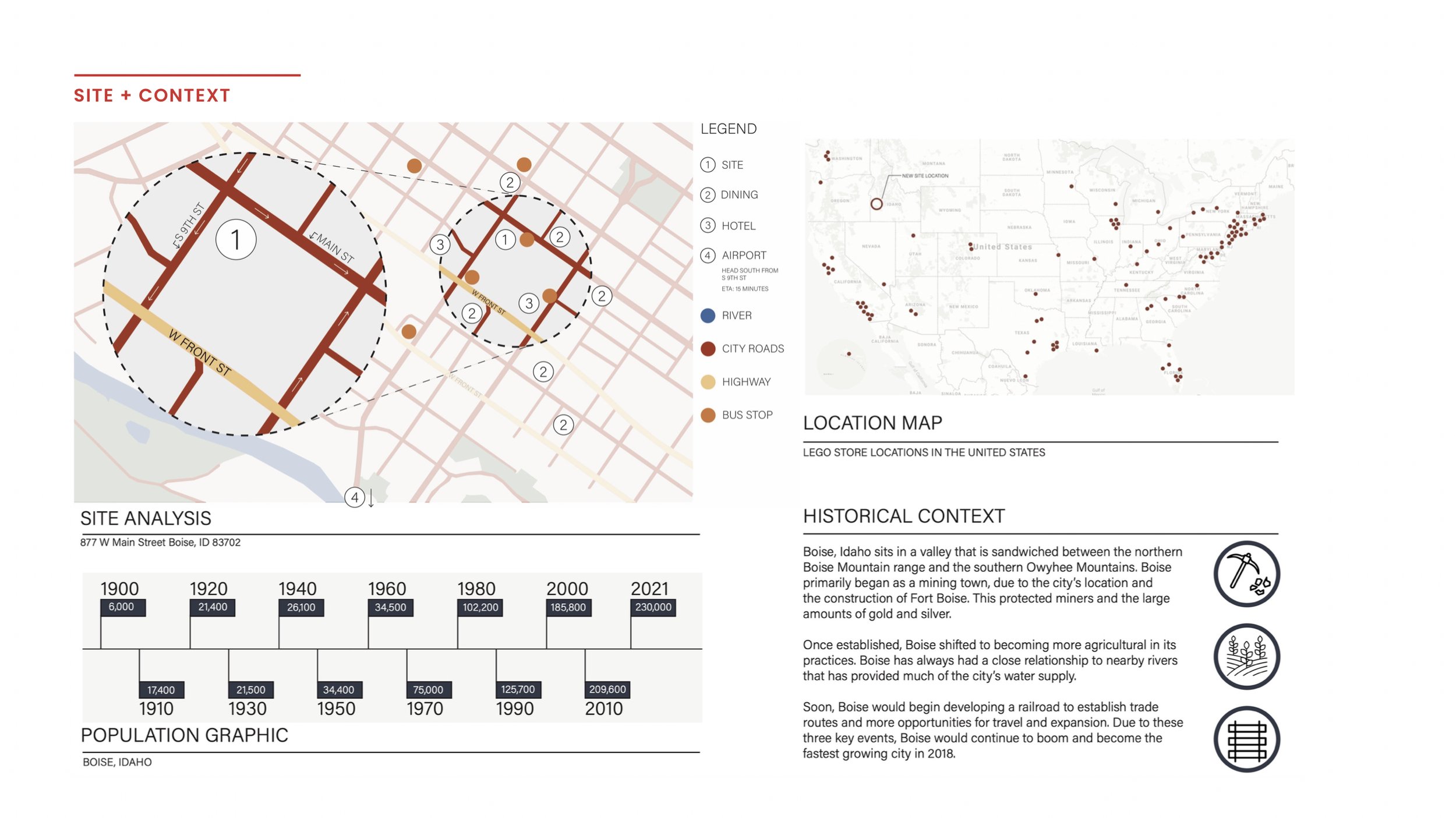
Task: Select the 1900 population flag 6,000
Action: pos(122,607)
